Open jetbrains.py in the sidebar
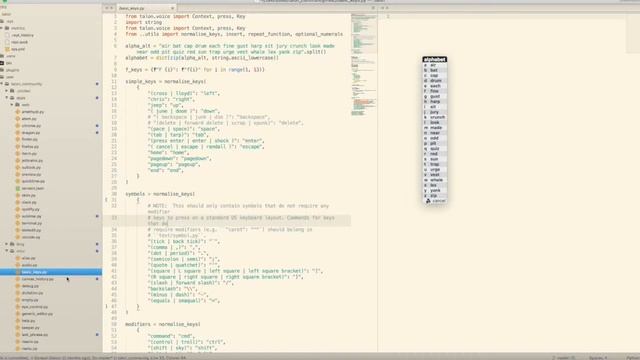Image resolution: width=640 pixels, height=360 pixels. tap(32, 160)
